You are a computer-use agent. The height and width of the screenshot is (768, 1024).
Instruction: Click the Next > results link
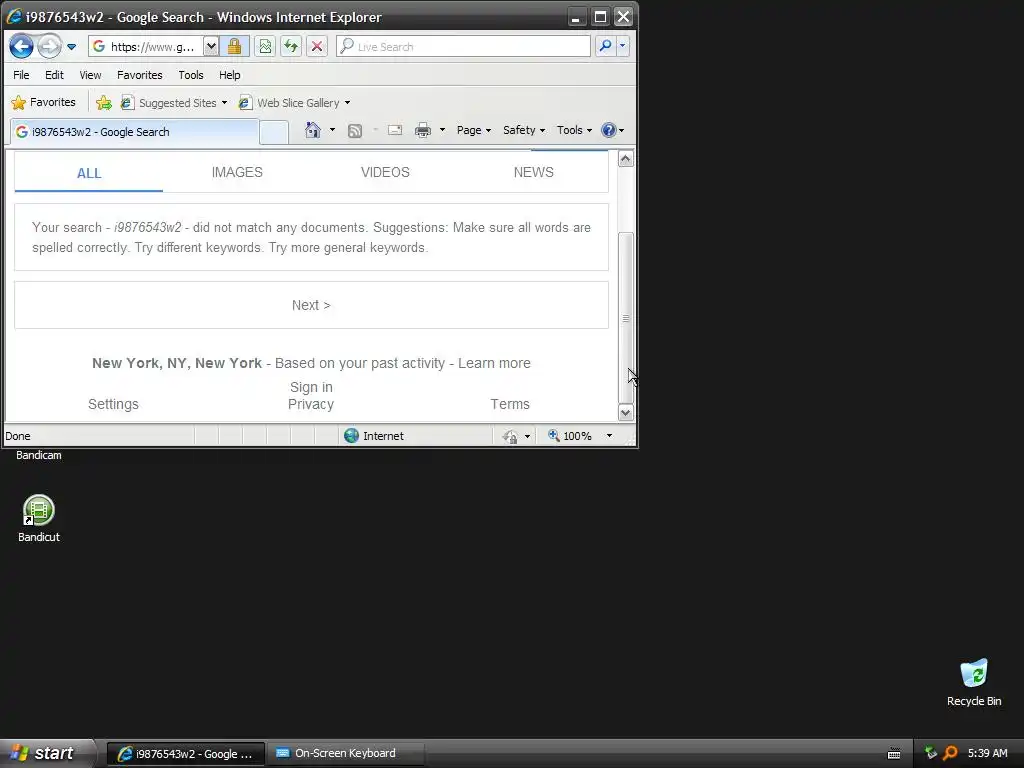pyautogui.click(x=311, y=305)
